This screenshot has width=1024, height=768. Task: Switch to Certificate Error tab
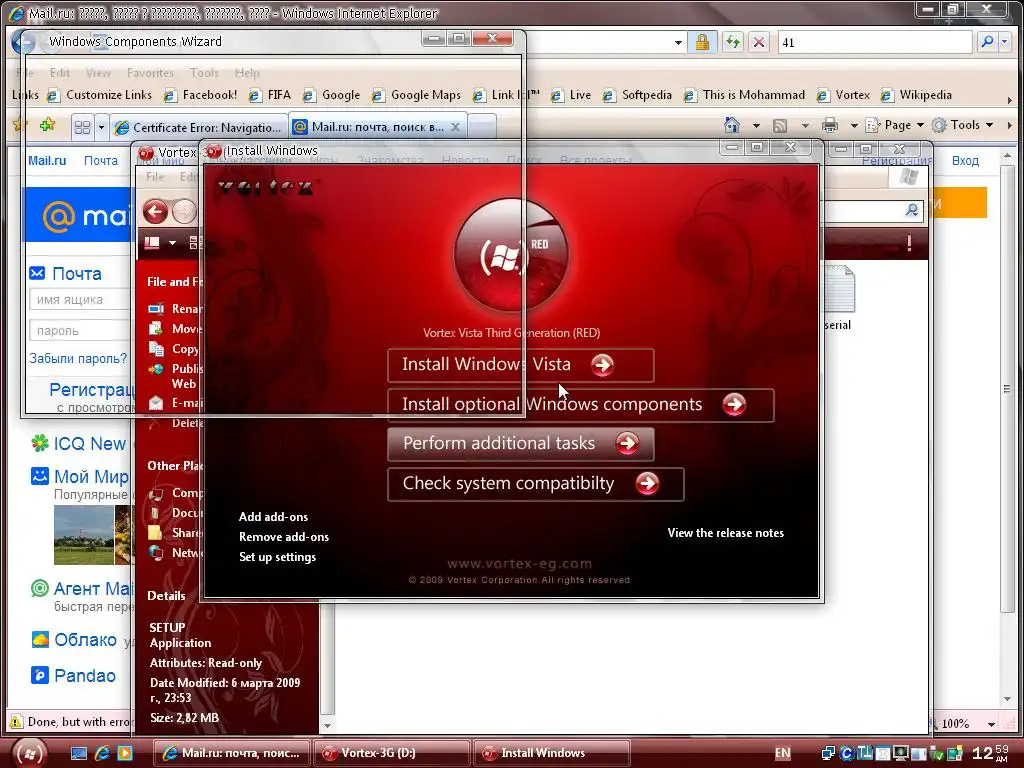click(198, 127)
